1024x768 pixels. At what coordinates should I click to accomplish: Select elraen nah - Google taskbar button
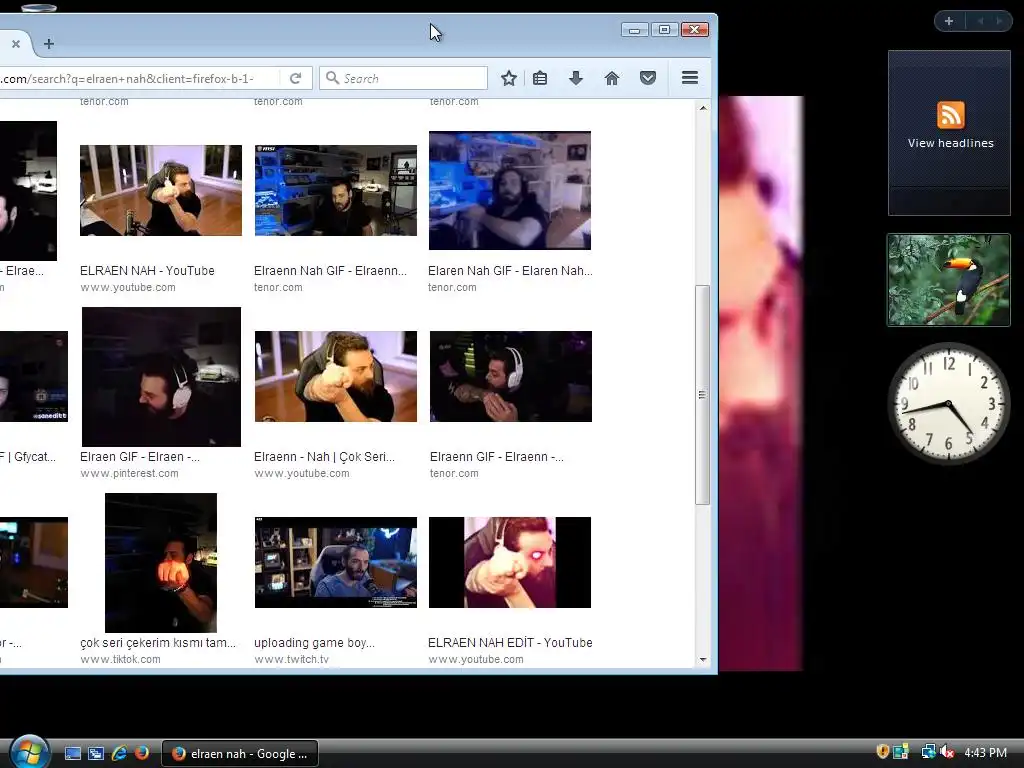pyautogui.click(x=240, y=754)
